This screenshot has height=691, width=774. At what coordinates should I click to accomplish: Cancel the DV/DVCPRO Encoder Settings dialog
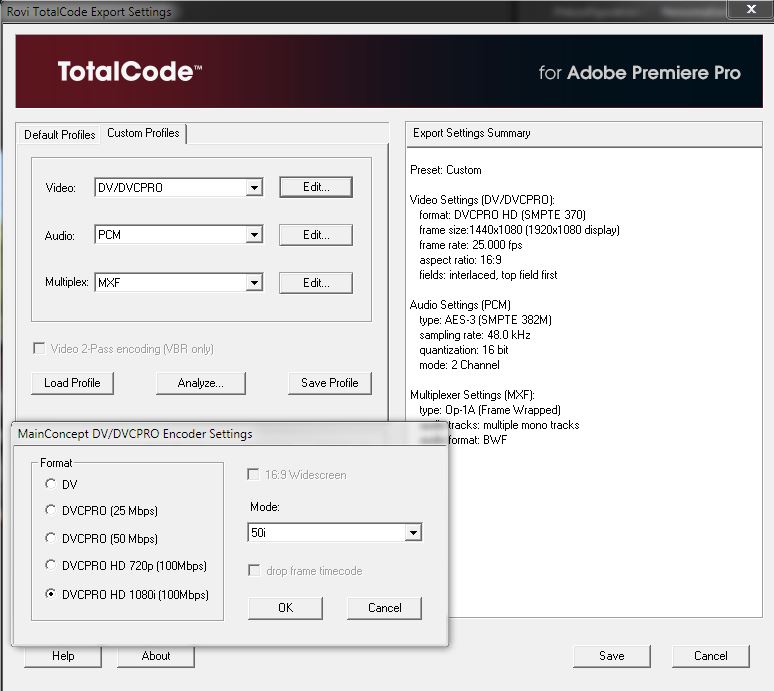(x=385, y=608)
